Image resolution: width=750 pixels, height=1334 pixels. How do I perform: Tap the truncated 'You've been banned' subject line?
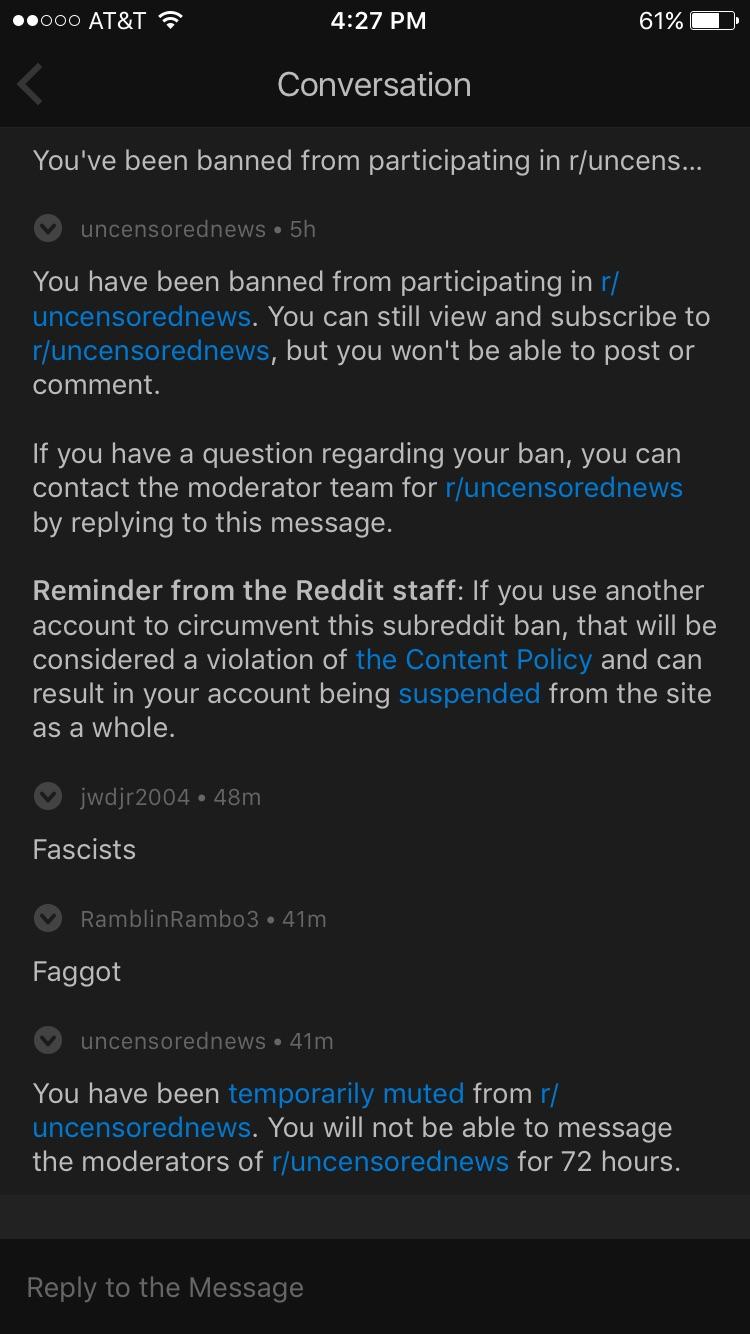367,161
